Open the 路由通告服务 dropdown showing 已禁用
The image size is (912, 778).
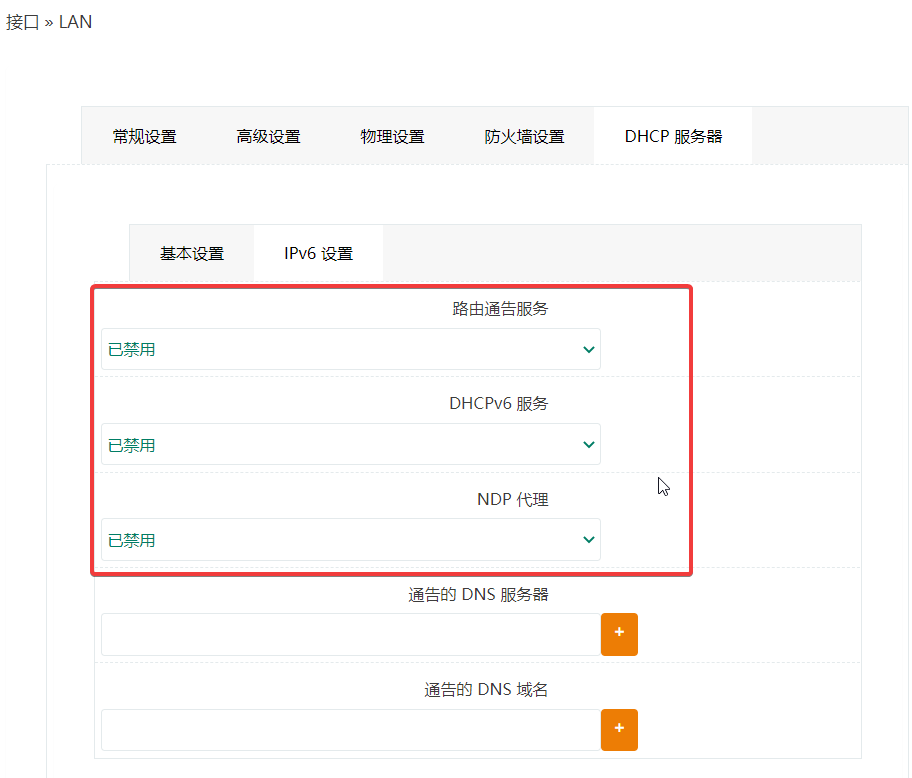350,350
